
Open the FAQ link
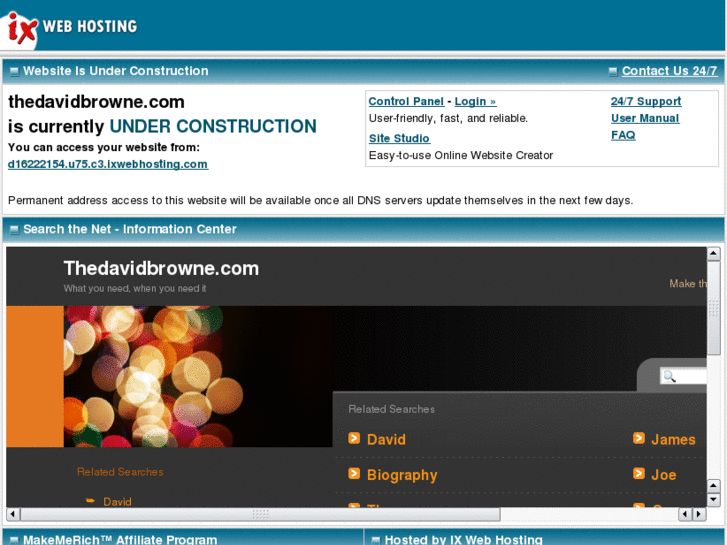pyautogui.click(x=623, y=135)
